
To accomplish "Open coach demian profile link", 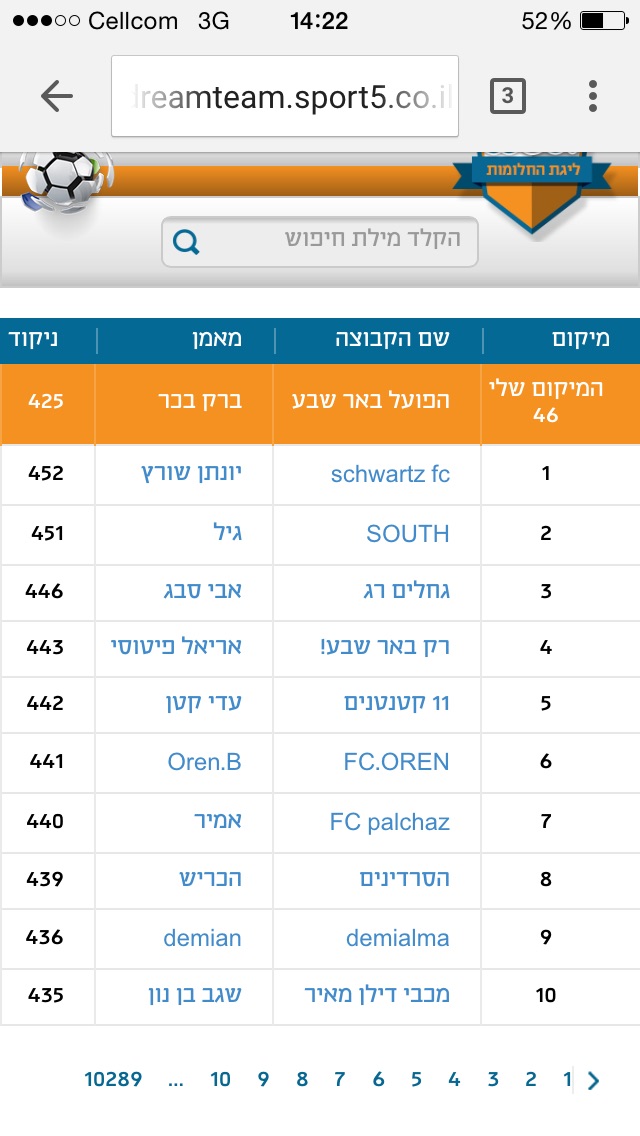I will point(202,938).
